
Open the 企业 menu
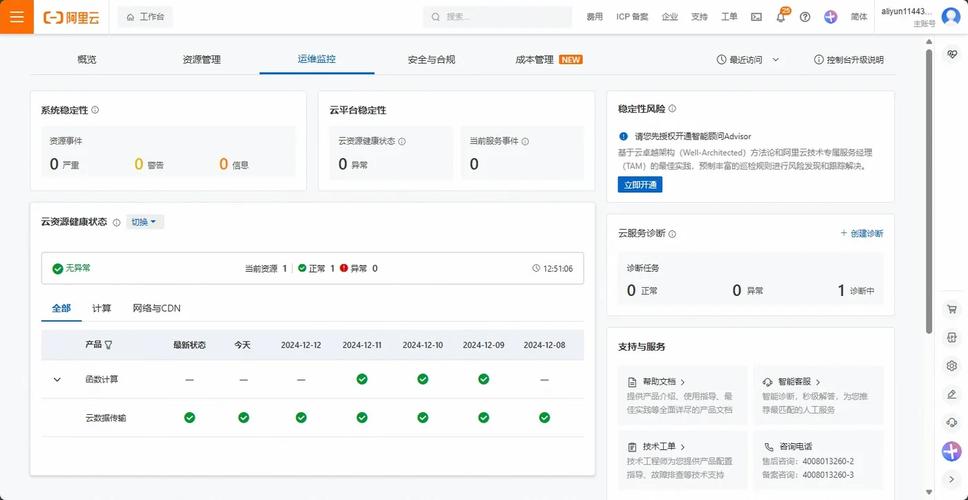coord(670,17)
